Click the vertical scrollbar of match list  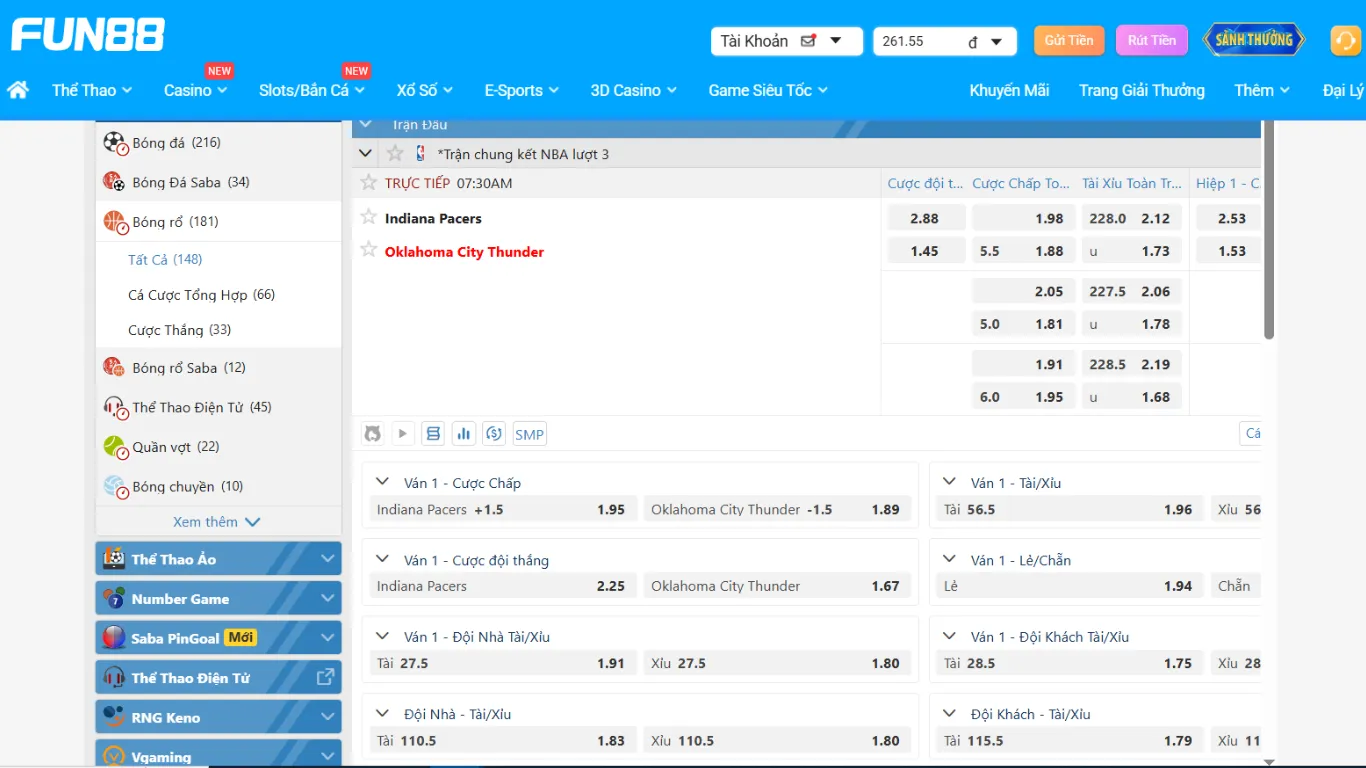(1269, 230)
